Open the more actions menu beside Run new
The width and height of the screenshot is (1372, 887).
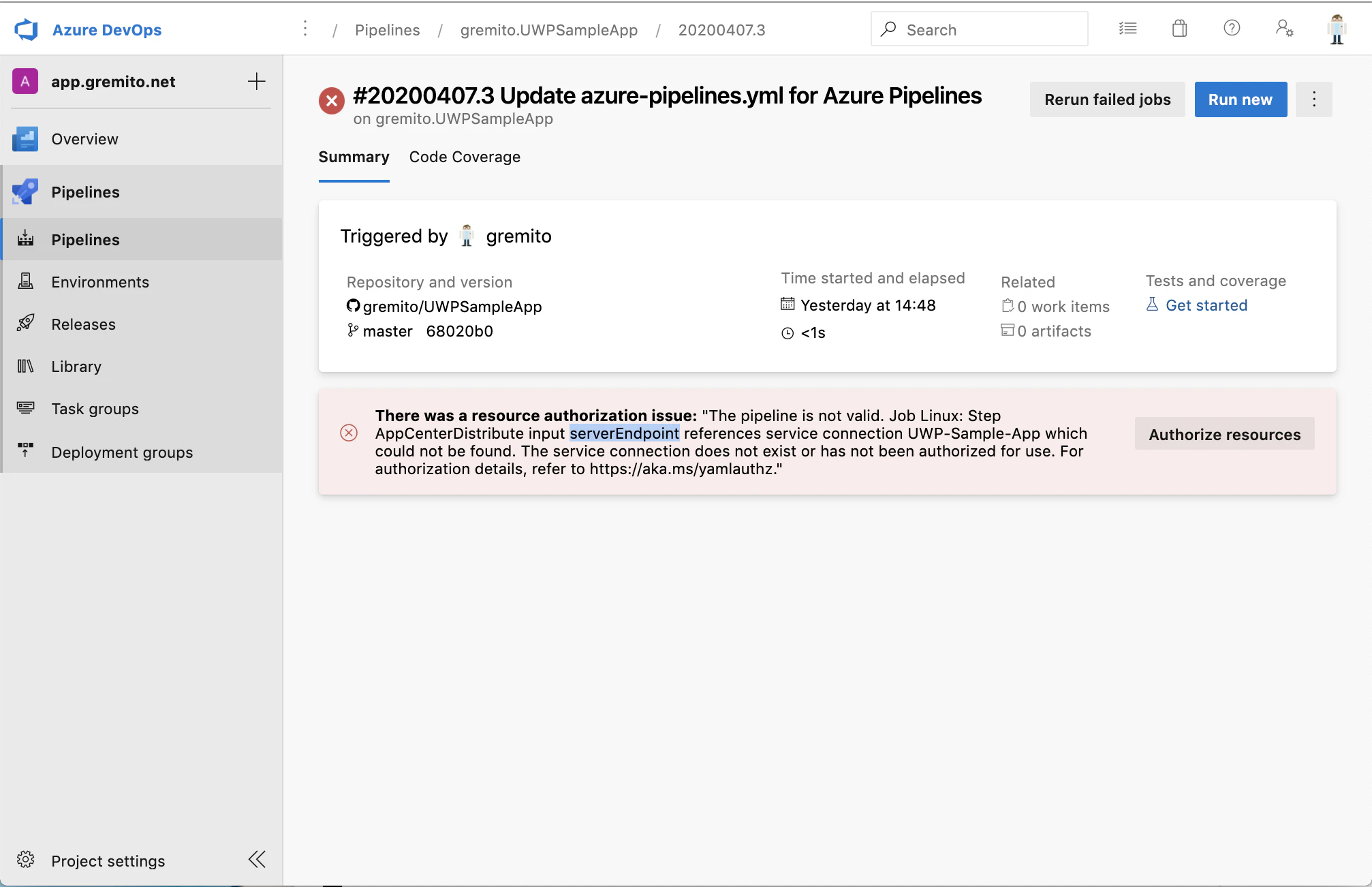point(1314,99)
